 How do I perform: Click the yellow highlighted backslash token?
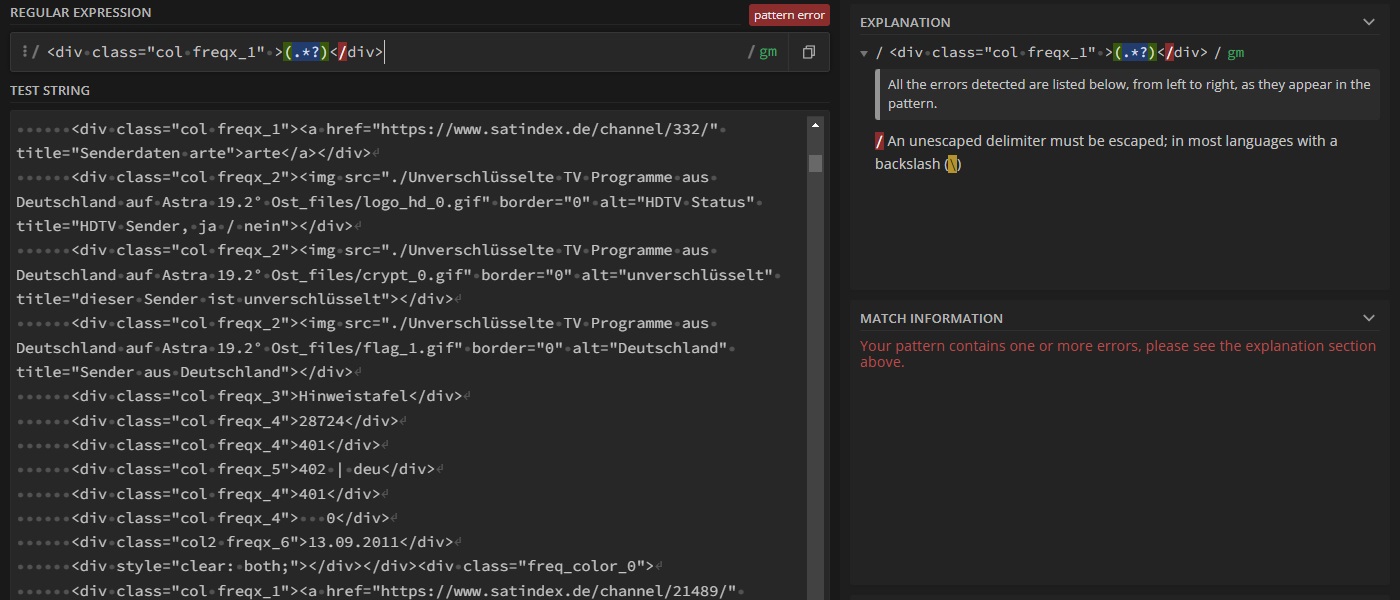click(x=953, y=164)
